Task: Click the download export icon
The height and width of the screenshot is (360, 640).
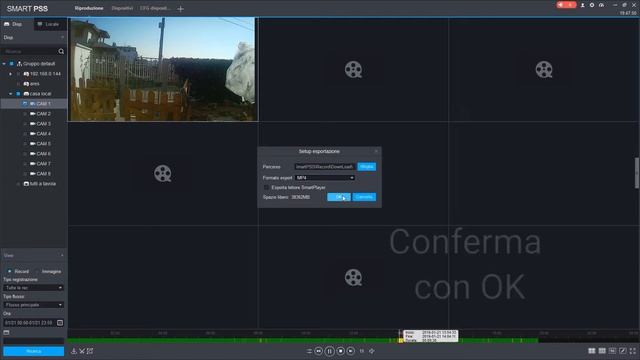Action: click(74, 351)
